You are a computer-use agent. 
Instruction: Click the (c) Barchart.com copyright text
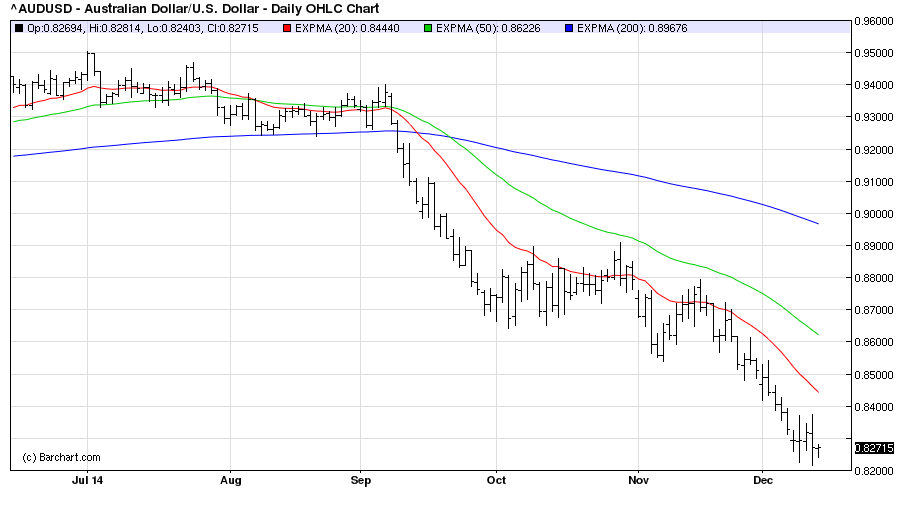(x=61, y=457)
